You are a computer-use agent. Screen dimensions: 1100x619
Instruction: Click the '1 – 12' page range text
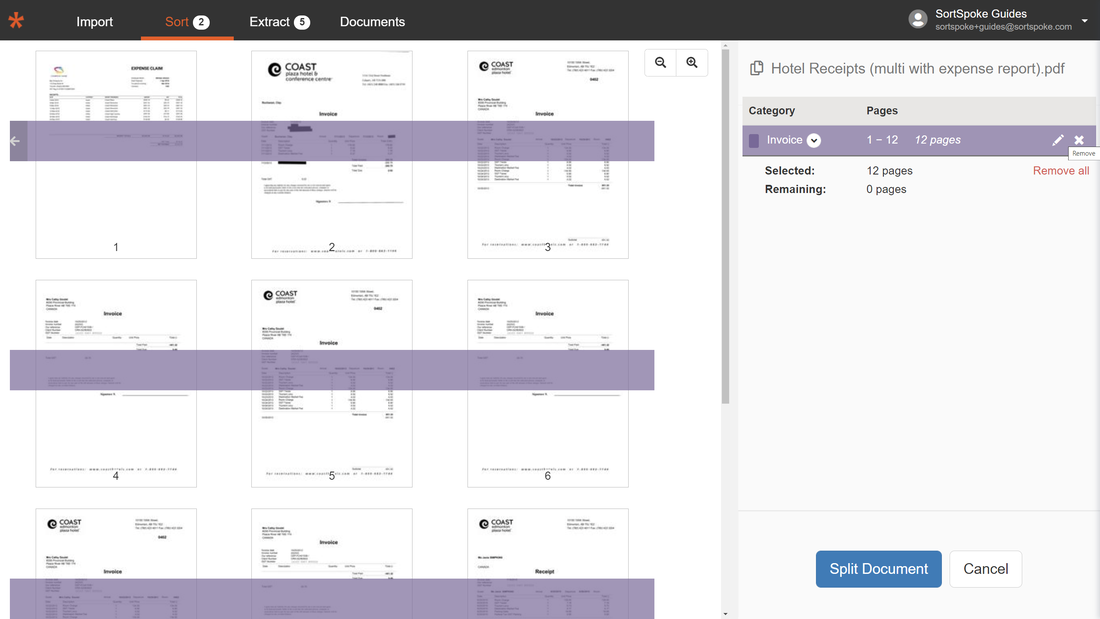click(x=882, y=140)
